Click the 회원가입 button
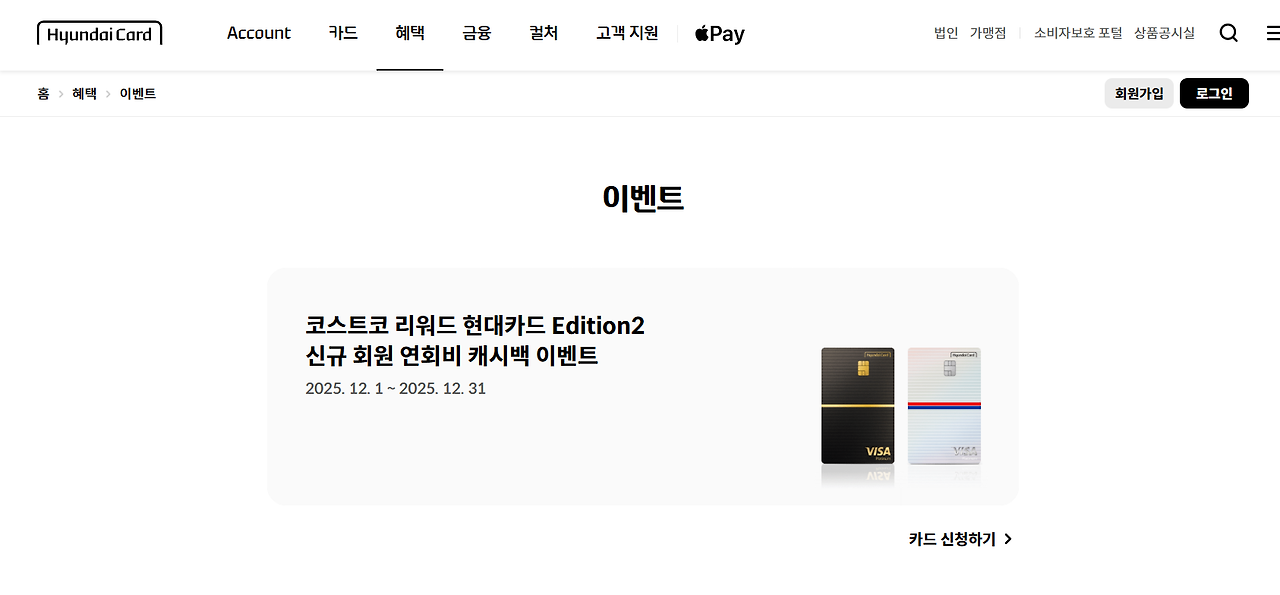 click(x=1139, y=93)
